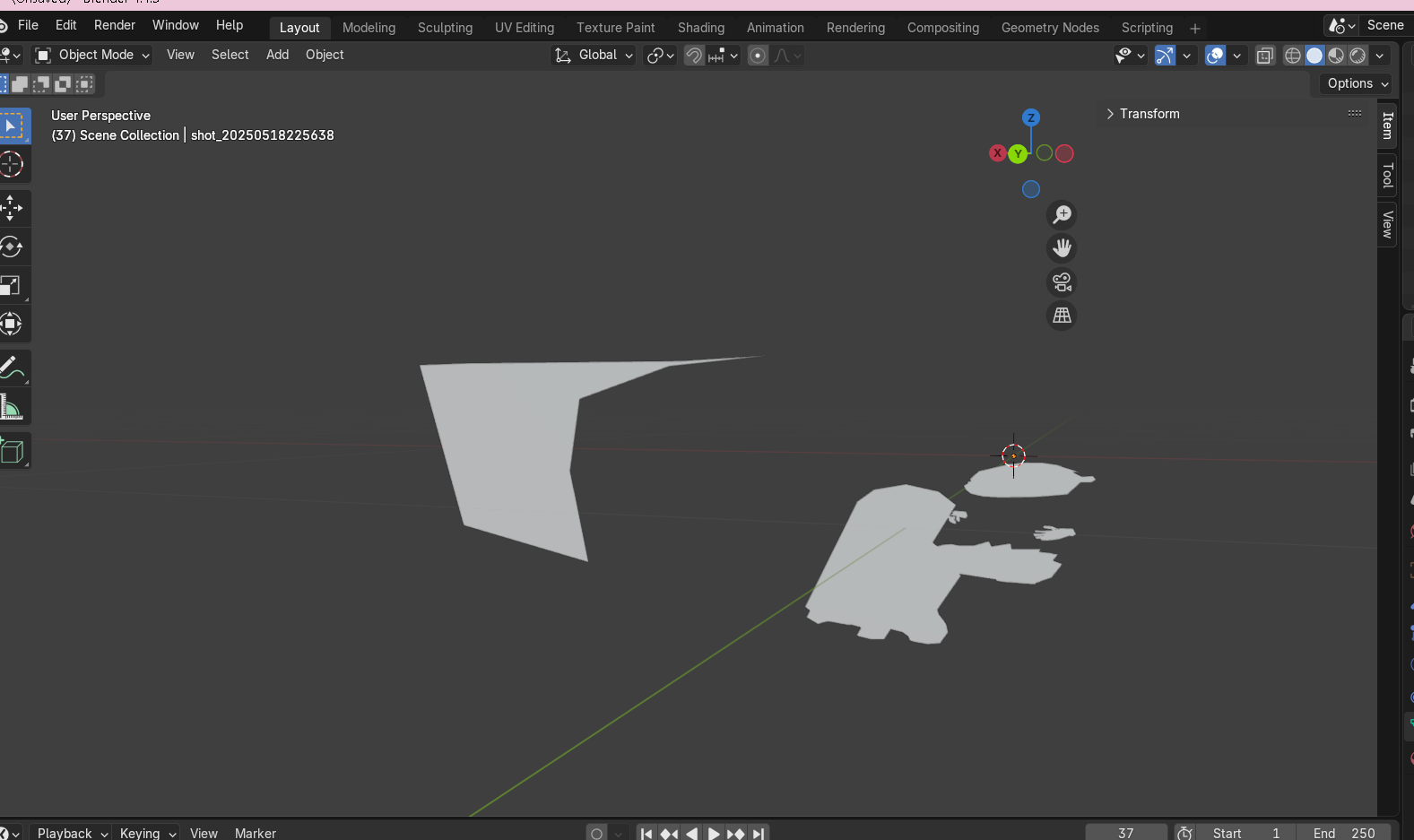
Task: Switch to material preview shading
Action: [x=1336, y=56]
